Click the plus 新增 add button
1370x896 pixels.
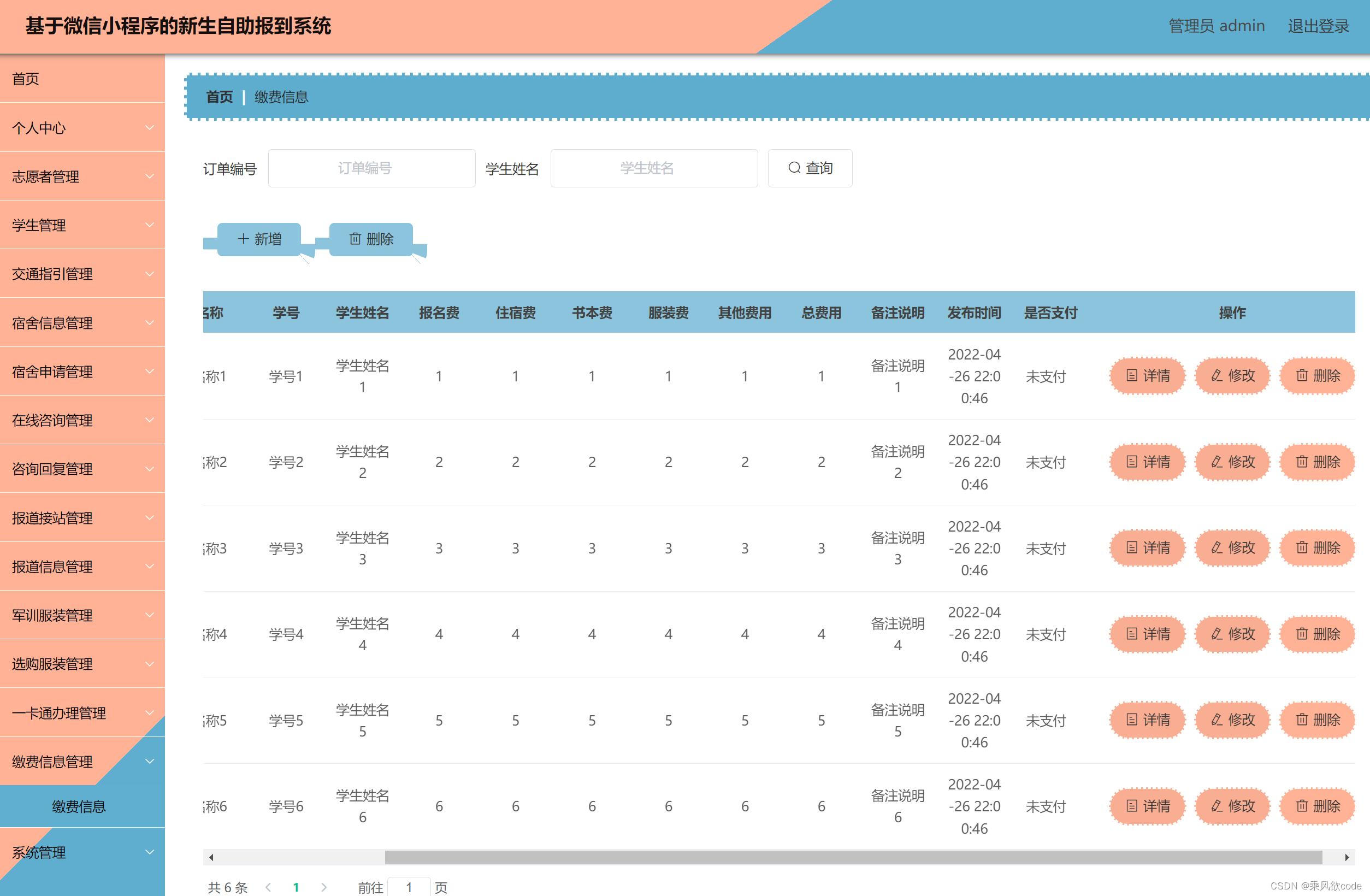click(x=259, y=239)
